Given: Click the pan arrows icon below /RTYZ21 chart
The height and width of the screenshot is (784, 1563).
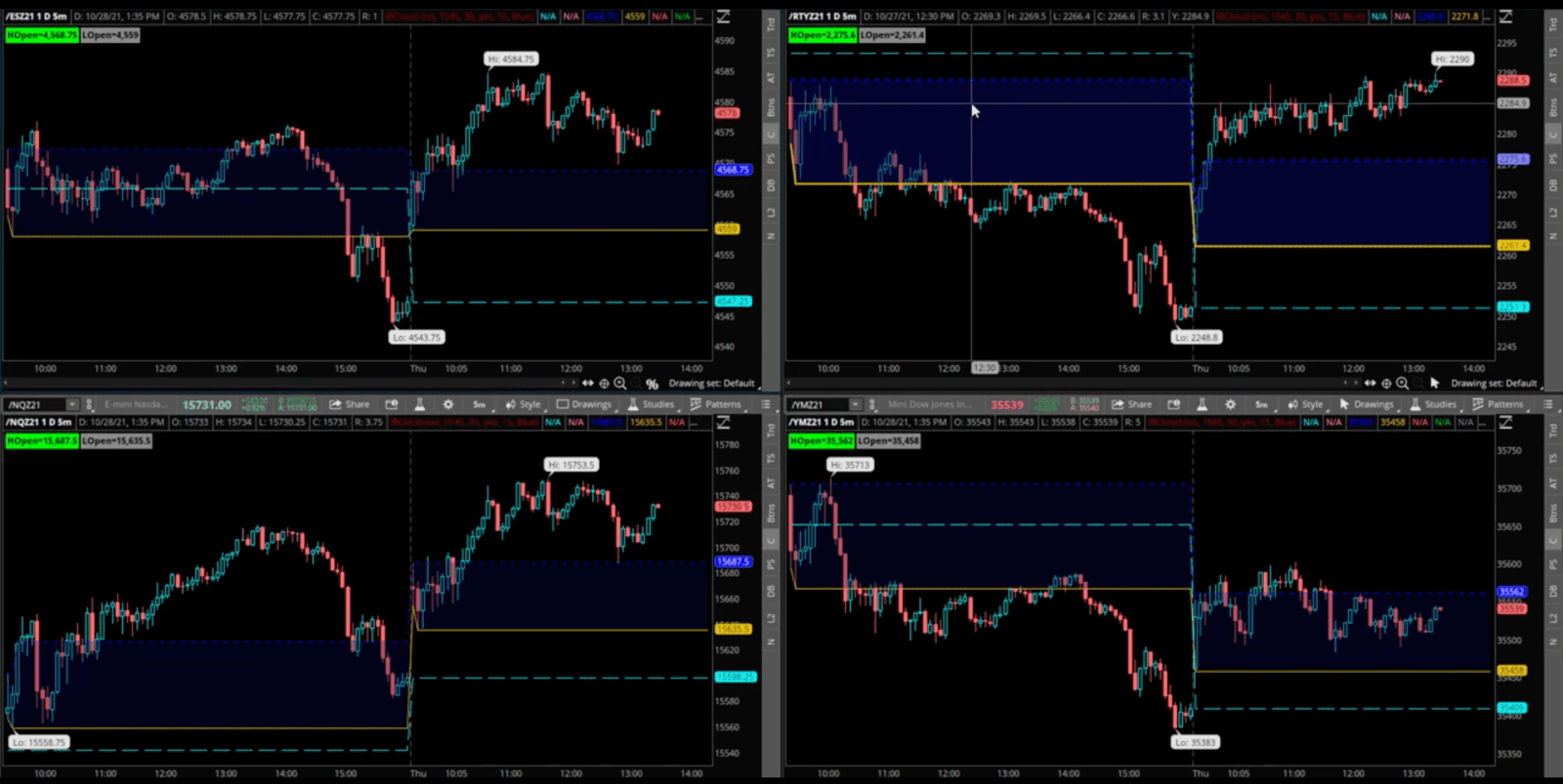Looking at the screenshot, I should (x=1371, y=384).
